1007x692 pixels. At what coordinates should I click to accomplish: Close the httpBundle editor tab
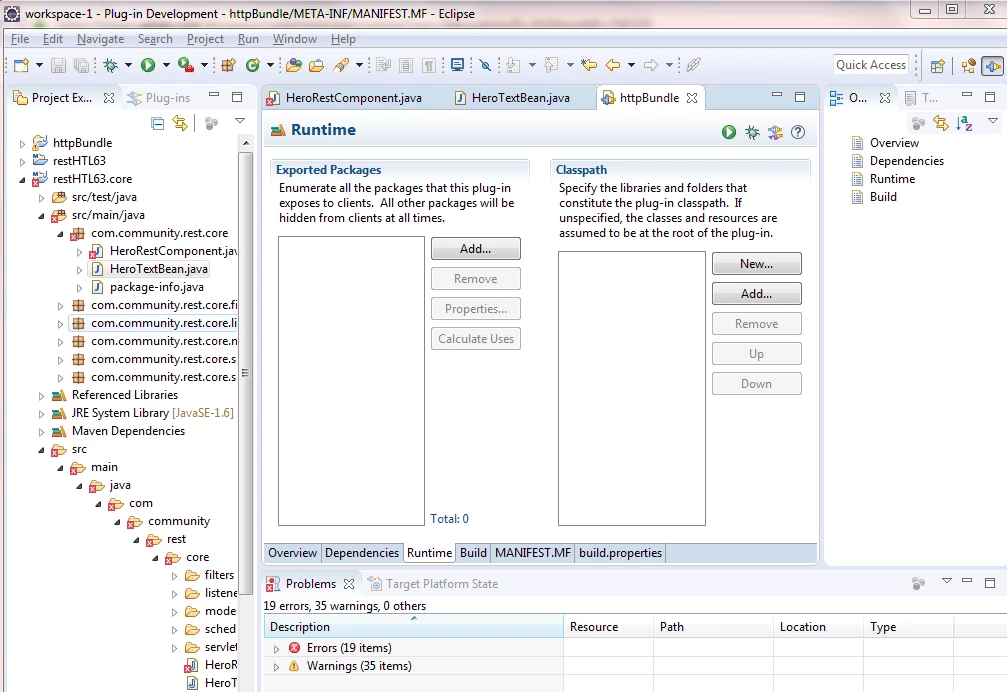[x=692, y=98]
